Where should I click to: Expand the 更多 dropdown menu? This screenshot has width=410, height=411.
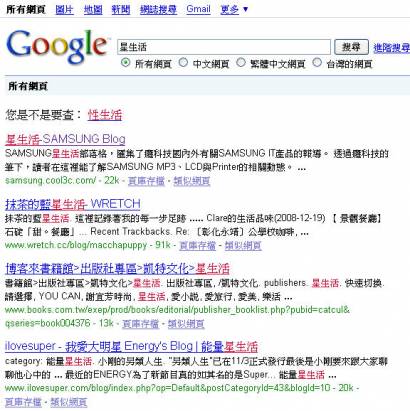point(235,9)
